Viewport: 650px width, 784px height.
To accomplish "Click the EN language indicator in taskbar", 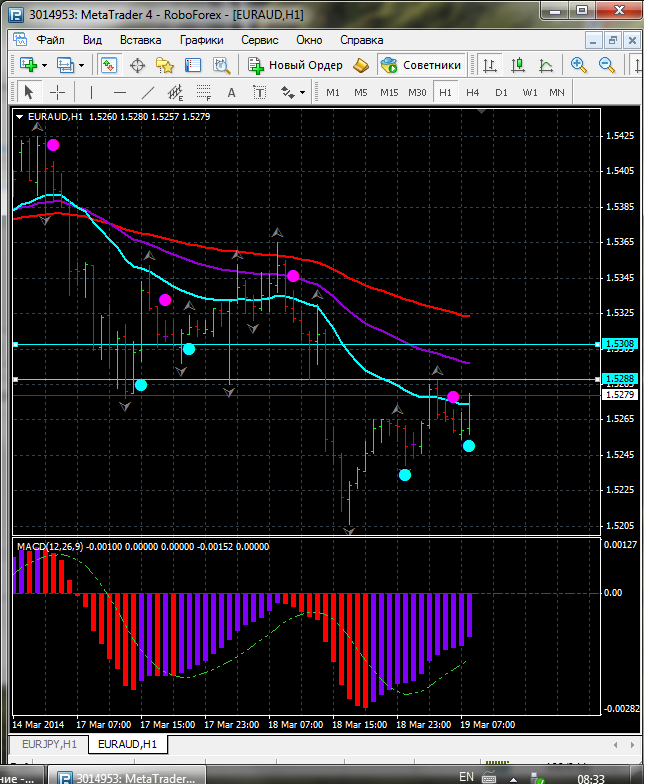I will coord(466,776).
